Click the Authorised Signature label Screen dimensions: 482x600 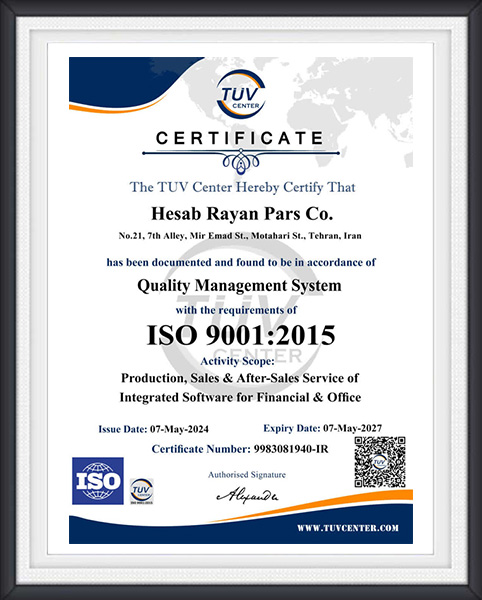pyautogui.click(x=247, y=475)
